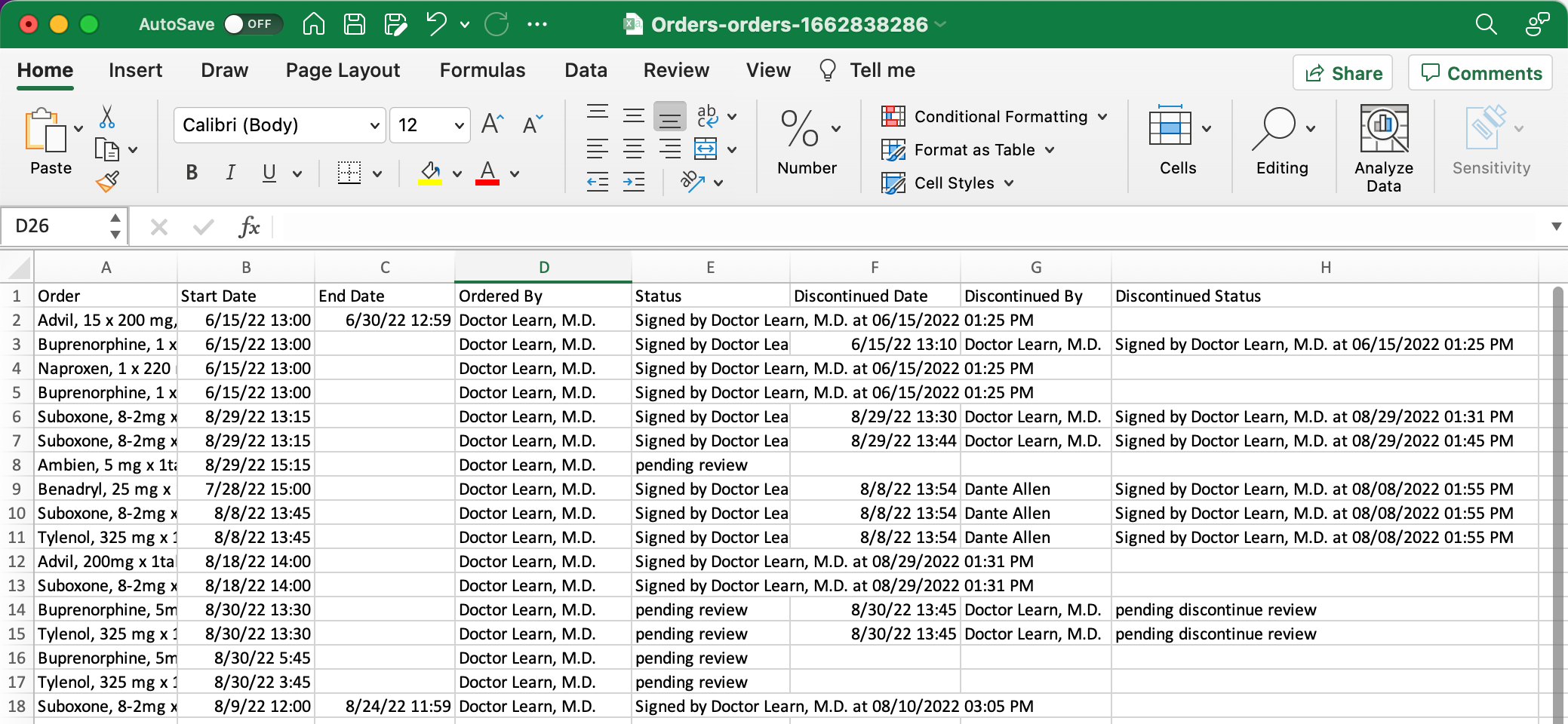Viewport: 1568px width, 724px height.
Task: Click the Decrease Indent icon
Action: (x=598, y=182)
